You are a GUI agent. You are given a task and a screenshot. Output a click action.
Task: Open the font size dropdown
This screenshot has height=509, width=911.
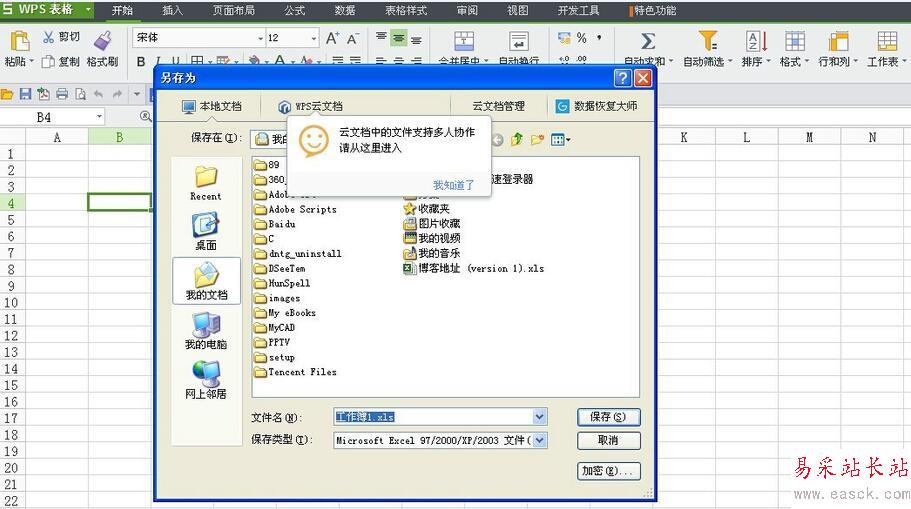(x=314, y=38)
